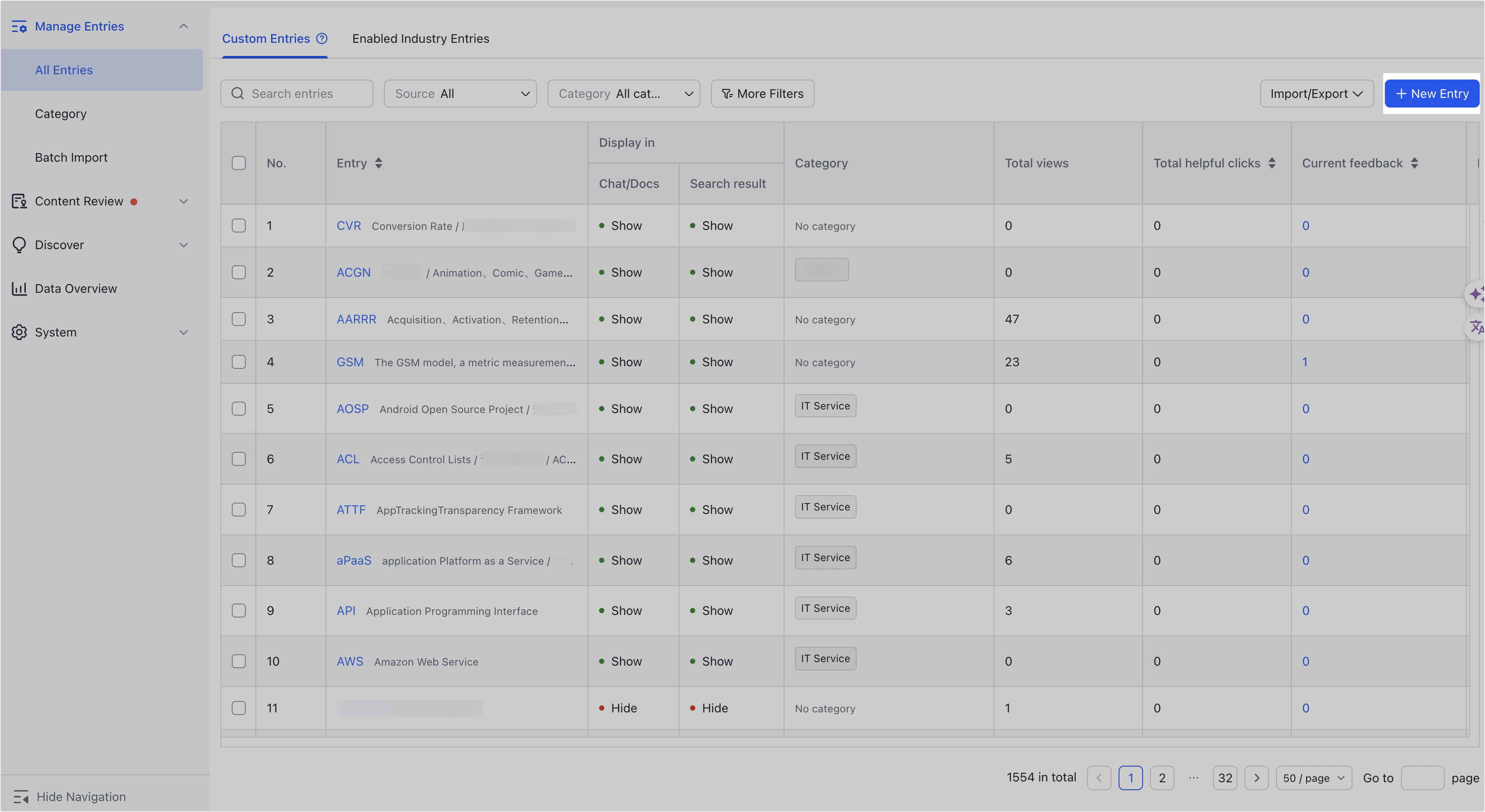Select the checkbox for entry number 9
Screen dimensions: 1485x812
[x=239, y=610]
